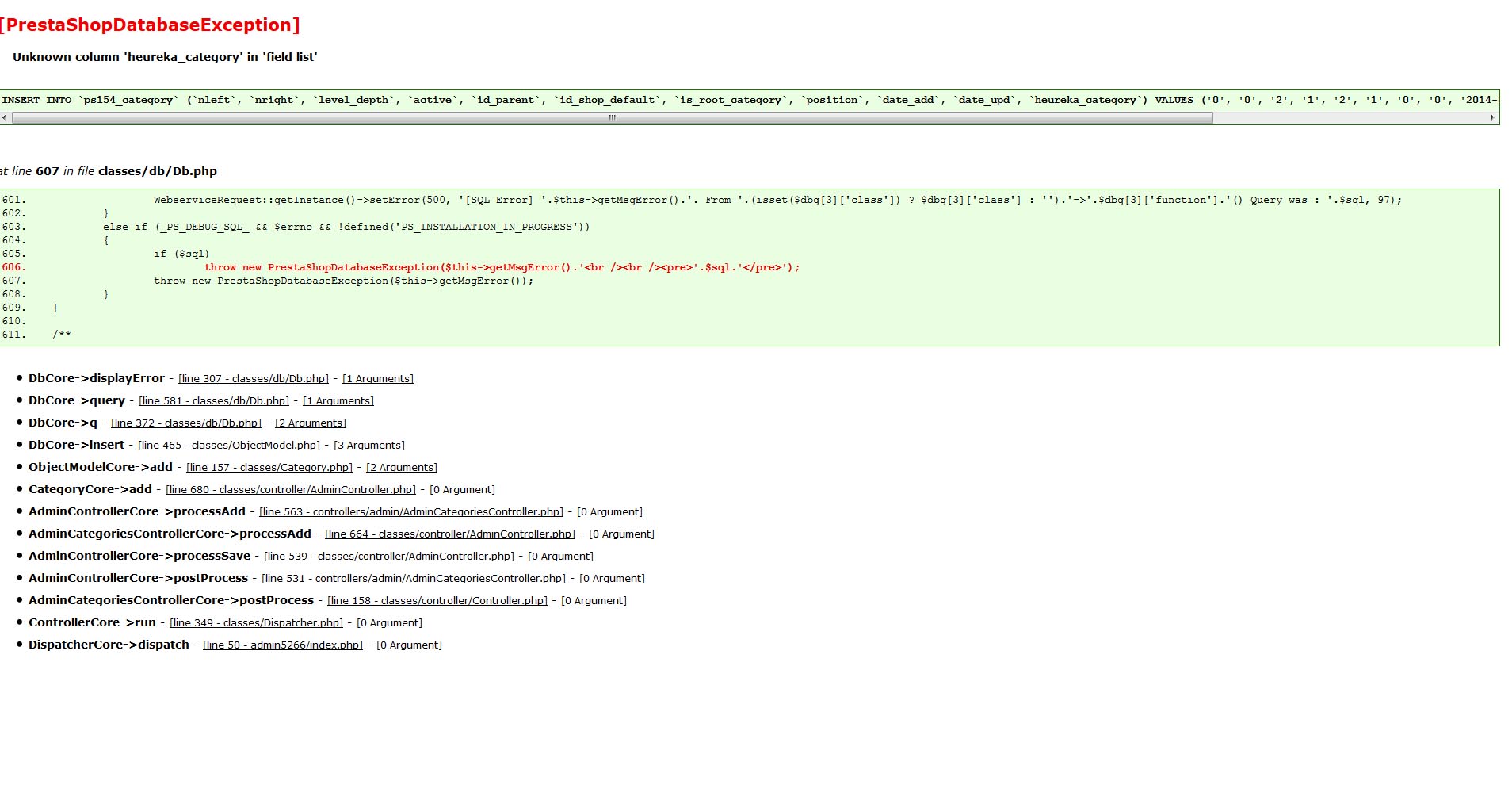
Task: Open the line 50 admin5266/index.php link
Action: 283,645
